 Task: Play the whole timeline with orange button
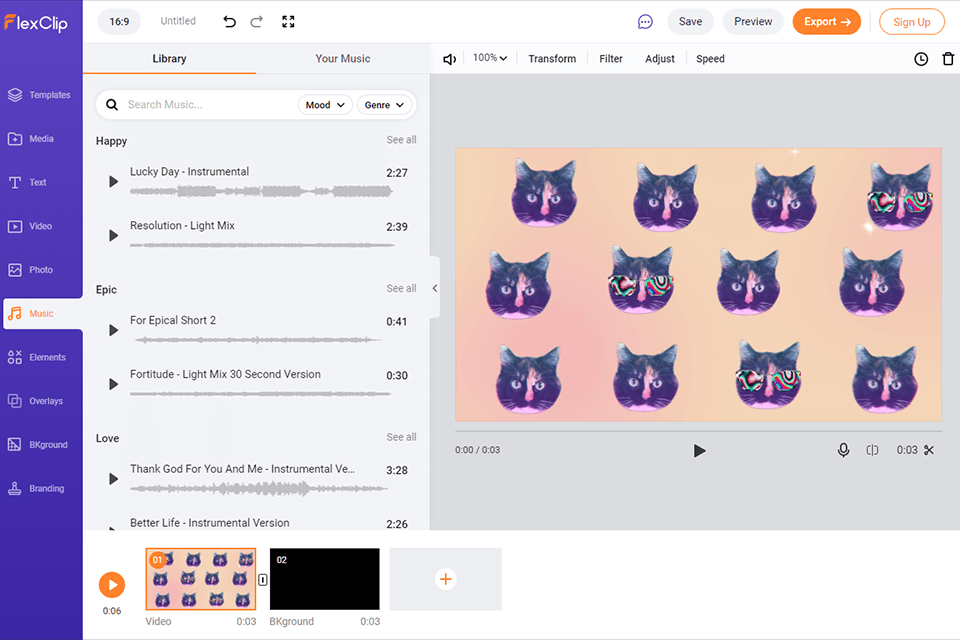coord(112,585)
